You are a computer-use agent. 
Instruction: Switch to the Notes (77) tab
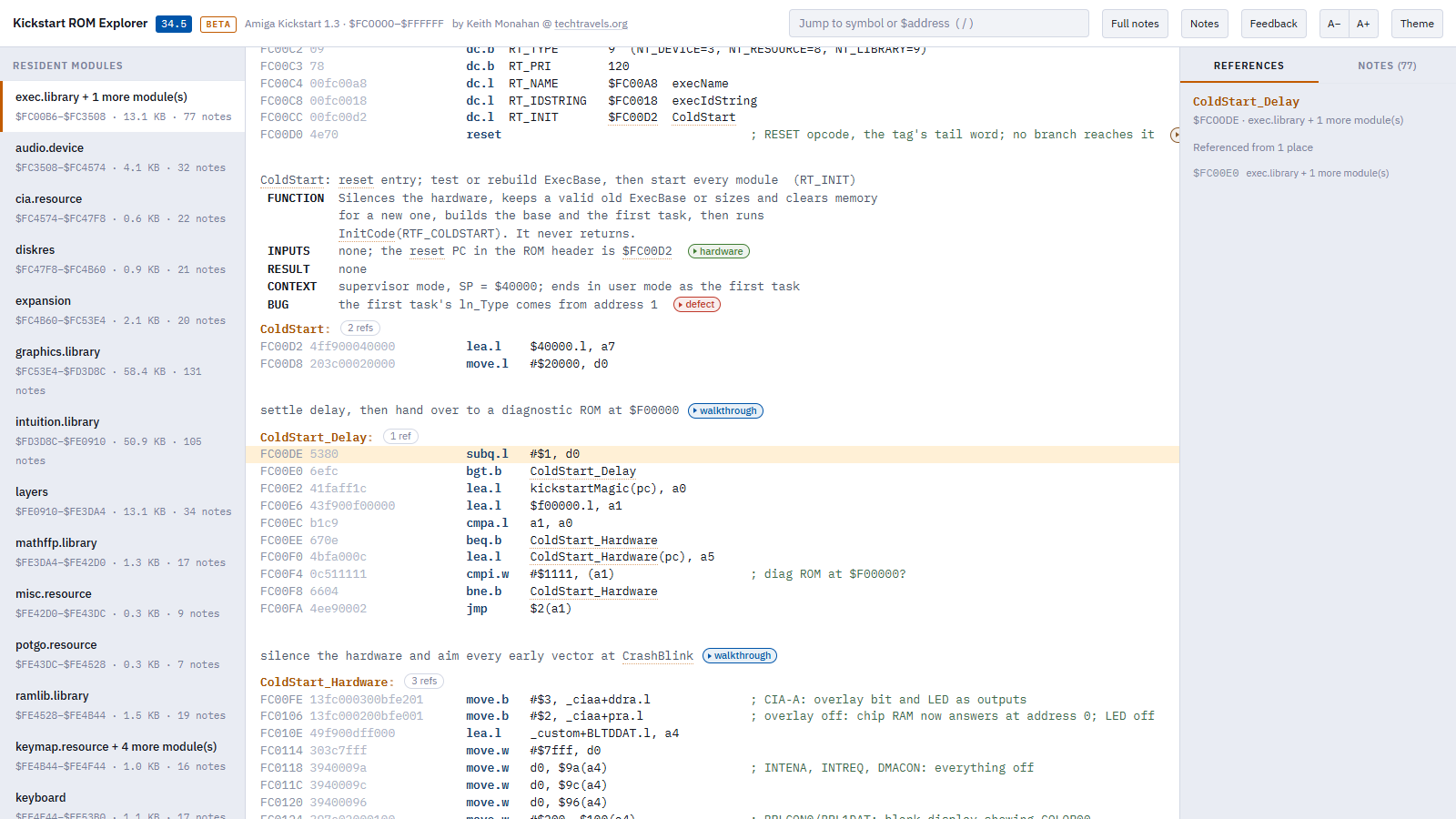point(1387,66)
